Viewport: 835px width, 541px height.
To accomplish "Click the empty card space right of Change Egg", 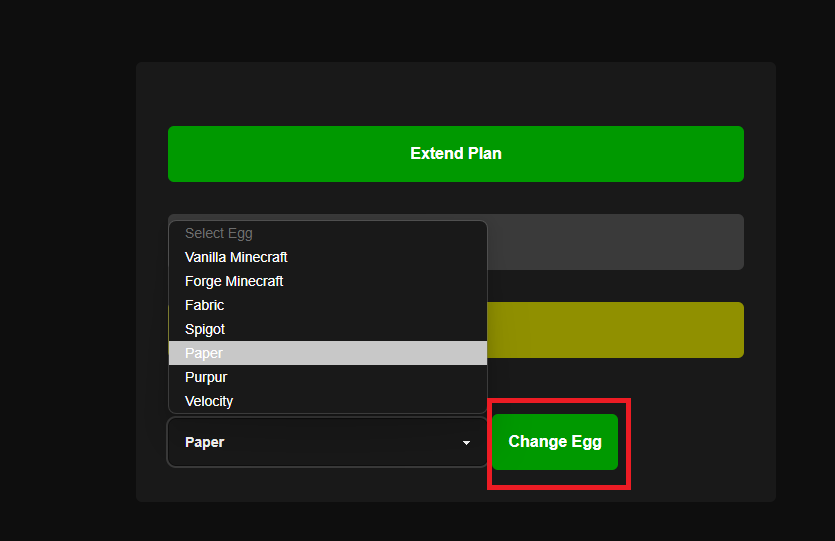I will point(703,442).
